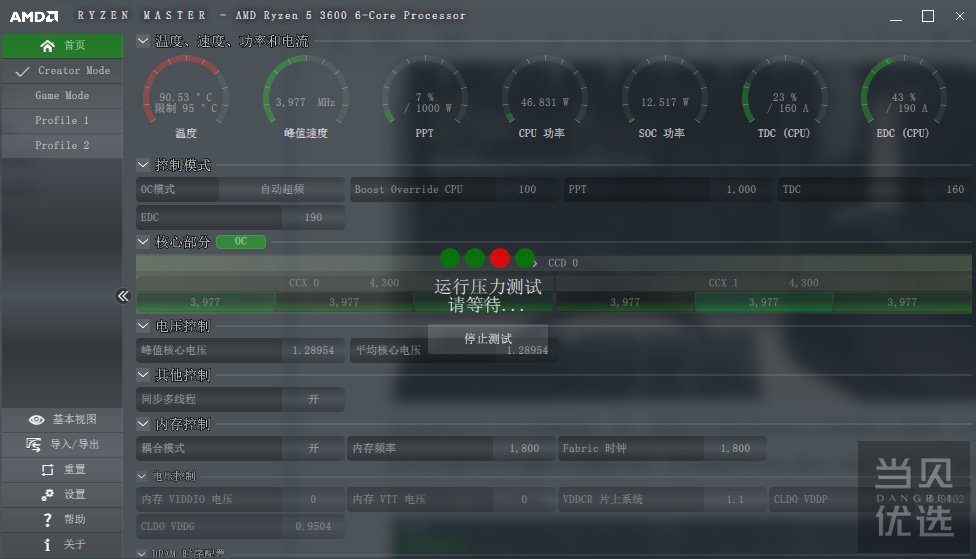Click the peak speed MHz gauge
The width and height of the screenshot is (976, 559).
tap(306, 90)
